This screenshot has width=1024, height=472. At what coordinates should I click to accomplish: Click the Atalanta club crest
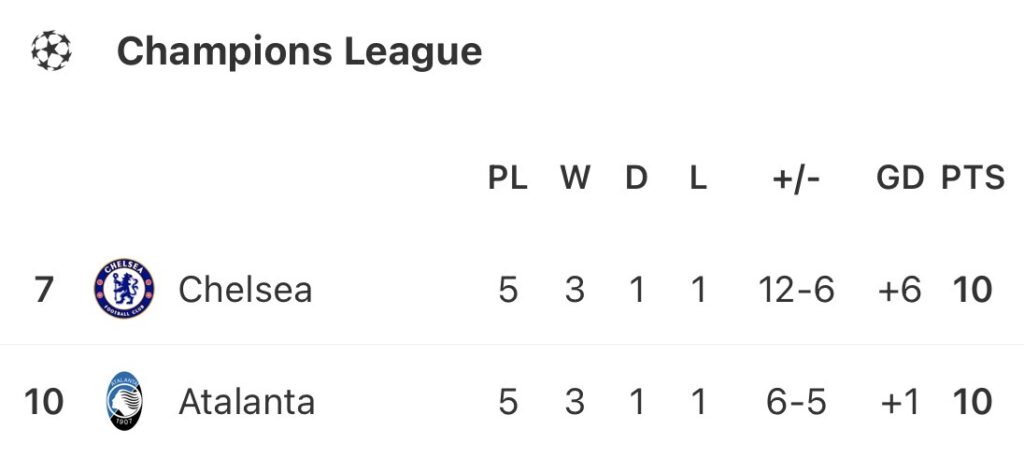pos(125,402)
